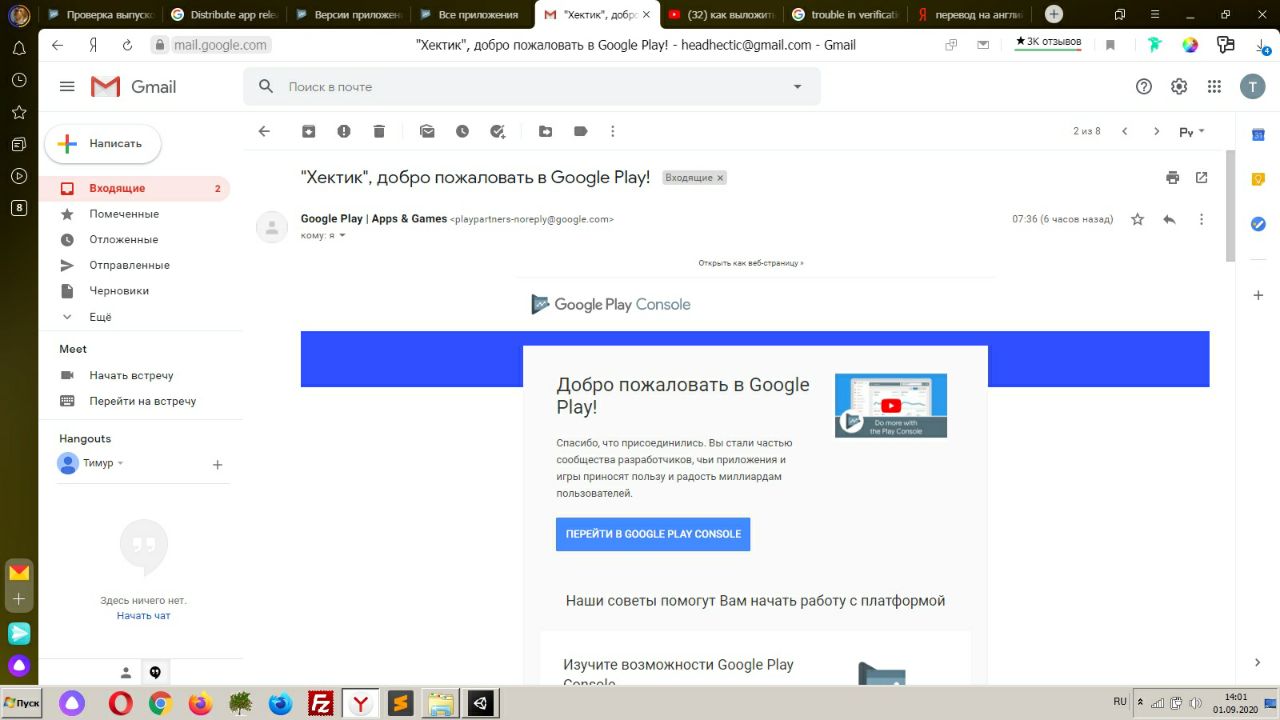
Task: Snooze this email with clock icon
Action: click(x=462, y=131)
